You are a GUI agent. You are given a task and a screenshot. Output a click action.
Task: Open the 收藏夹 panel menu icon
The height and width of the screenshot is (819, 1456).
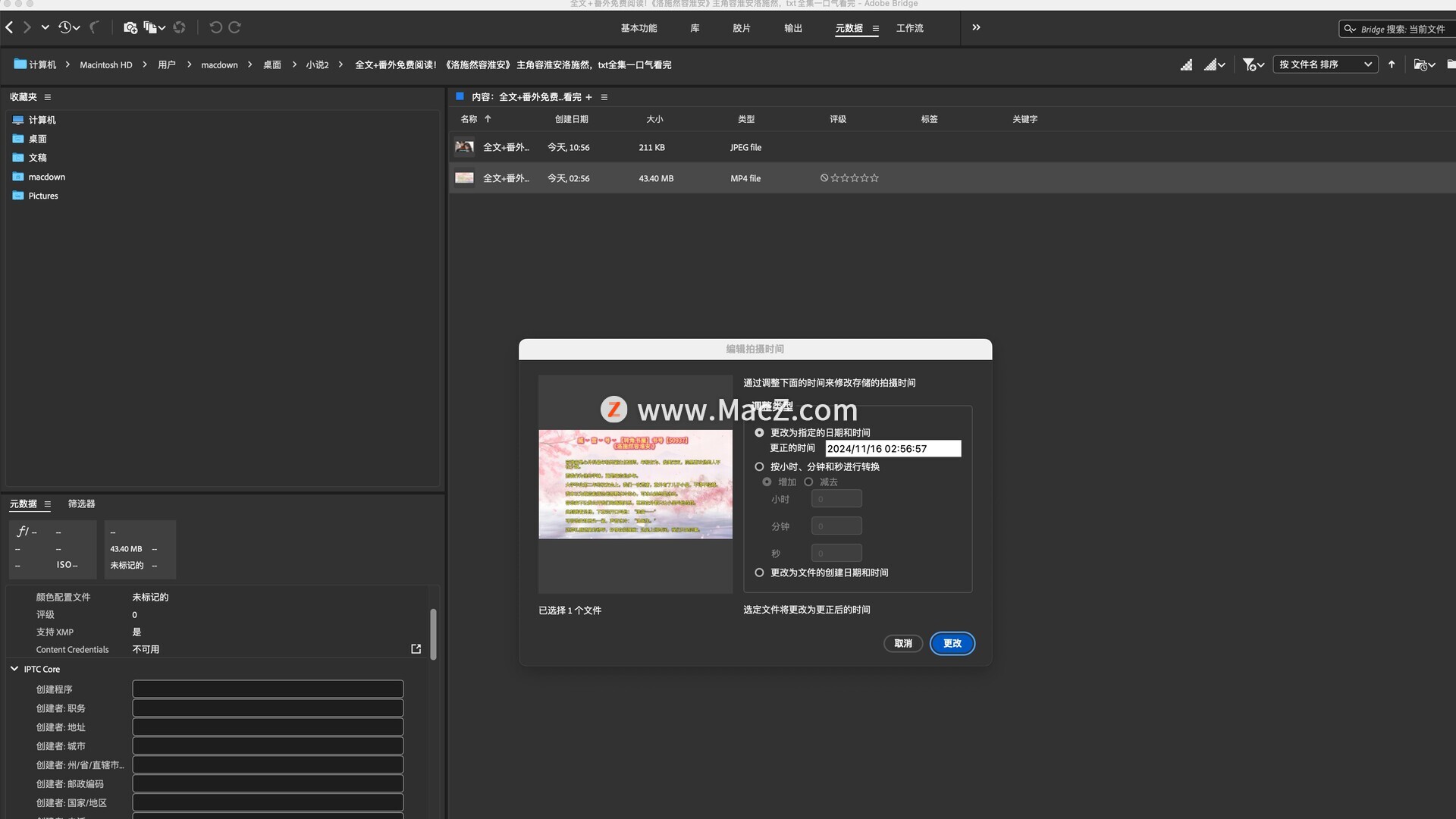coord(47,97)
